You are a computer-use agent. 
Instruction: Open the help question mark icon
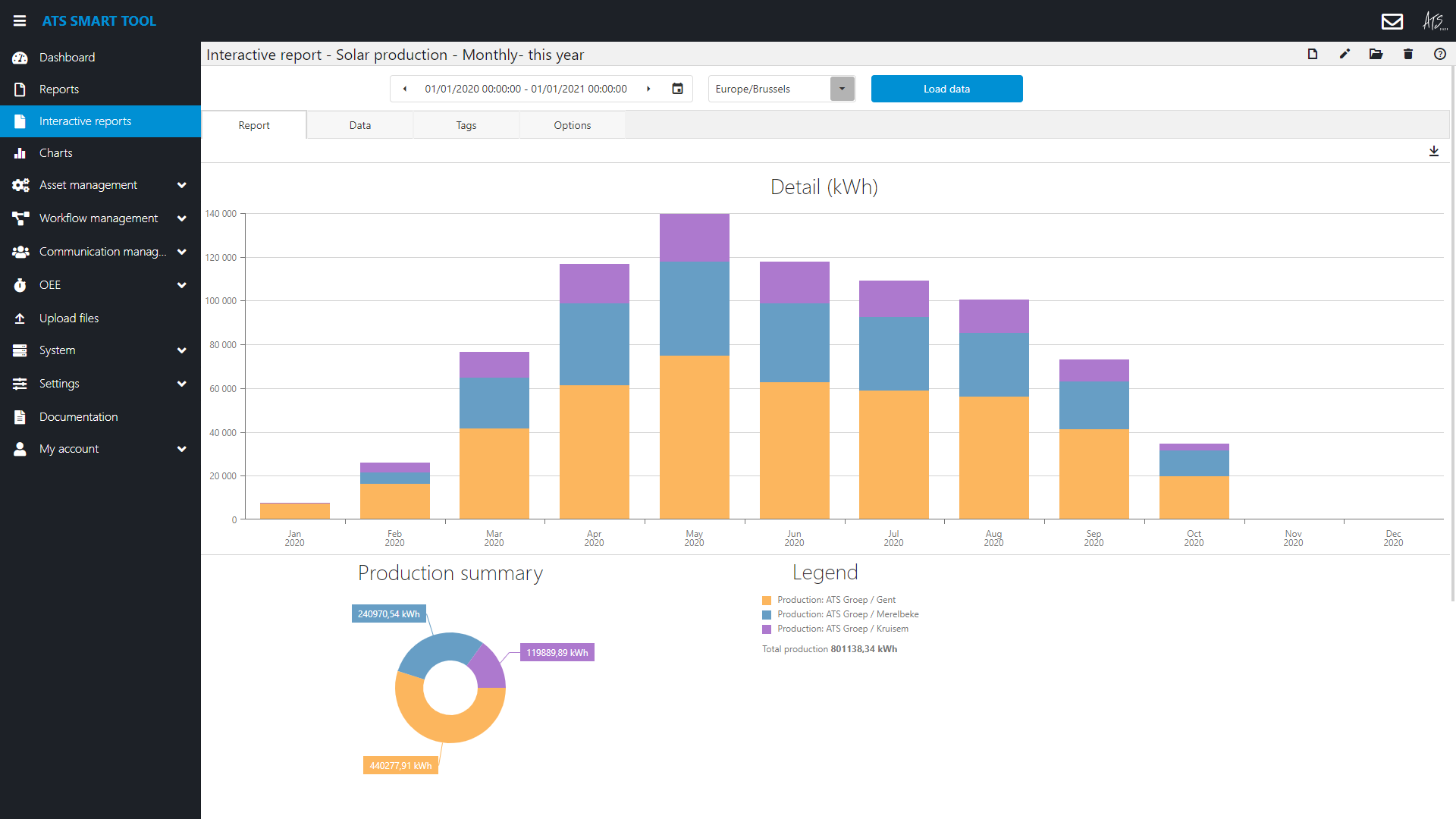(1441, 54)
